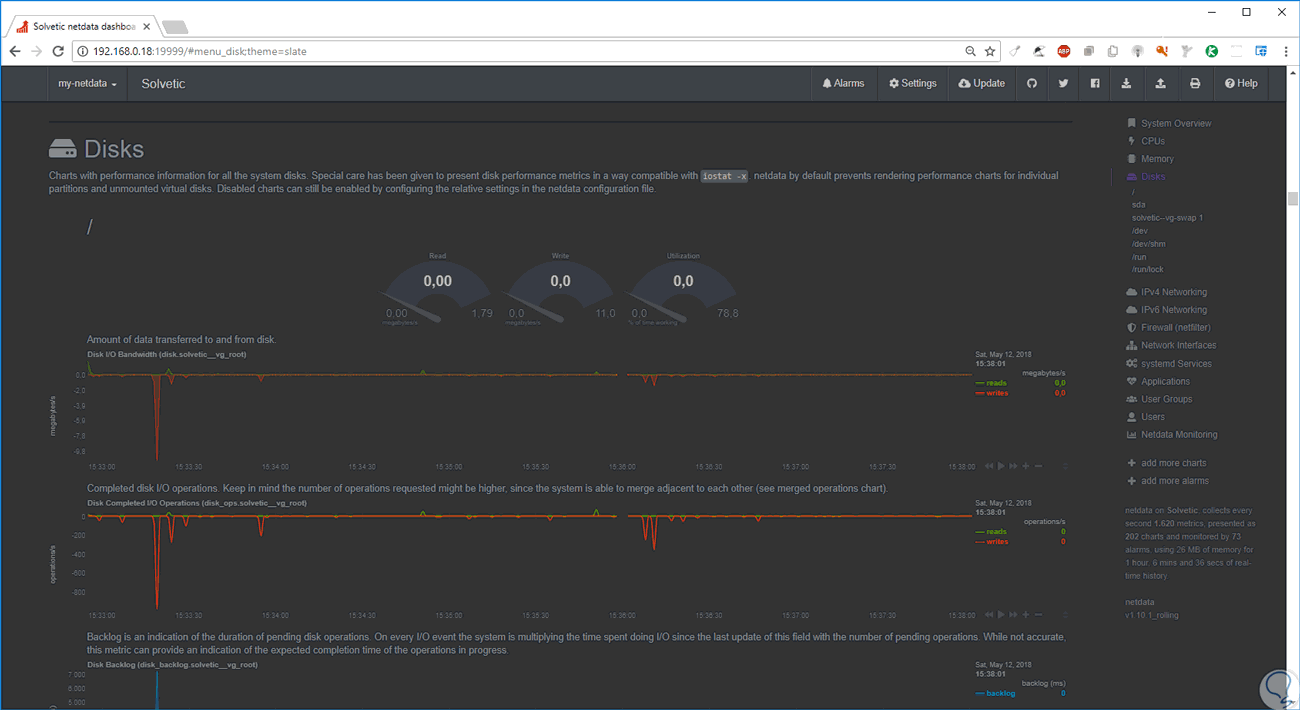Viewport: 1300px width, 710px height.
Task: Click the Disk I/O Bandwidth chart resize handle
Action: (1065, 467)
